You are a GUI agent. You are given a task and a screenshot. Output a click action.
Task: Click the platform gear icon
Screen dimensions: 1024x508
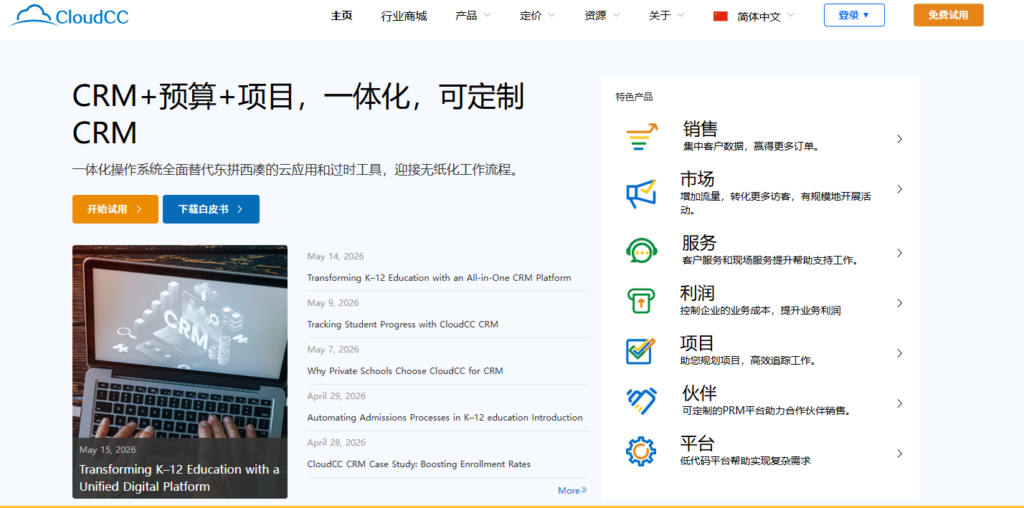[x=641, y=451]
